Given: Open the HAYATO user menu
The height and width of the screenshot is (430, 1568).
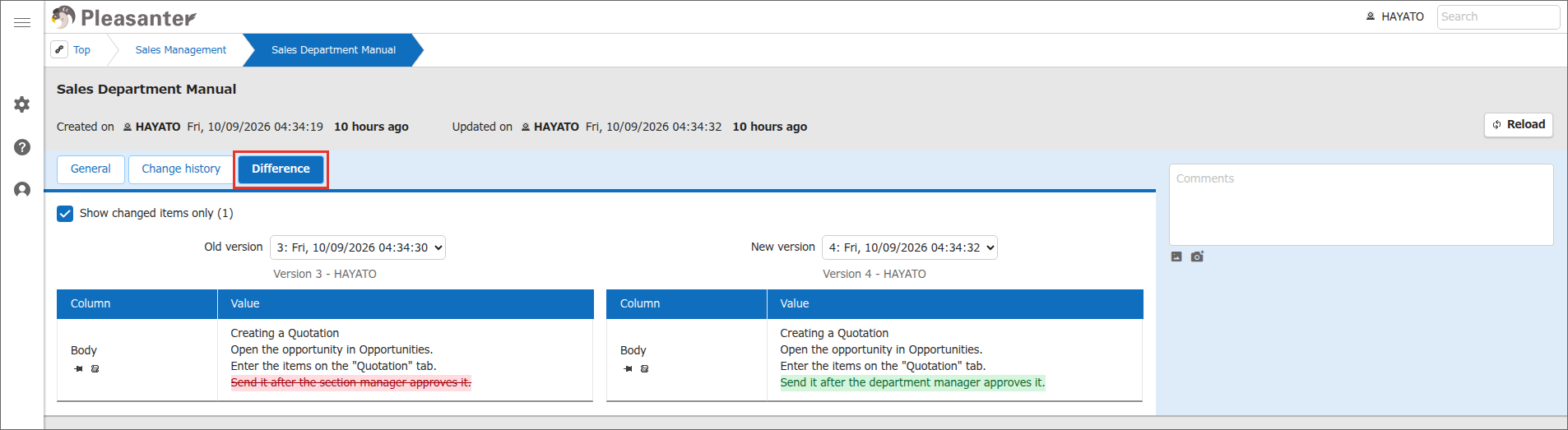Looking at the screenshot, I should click(1395, 16).
